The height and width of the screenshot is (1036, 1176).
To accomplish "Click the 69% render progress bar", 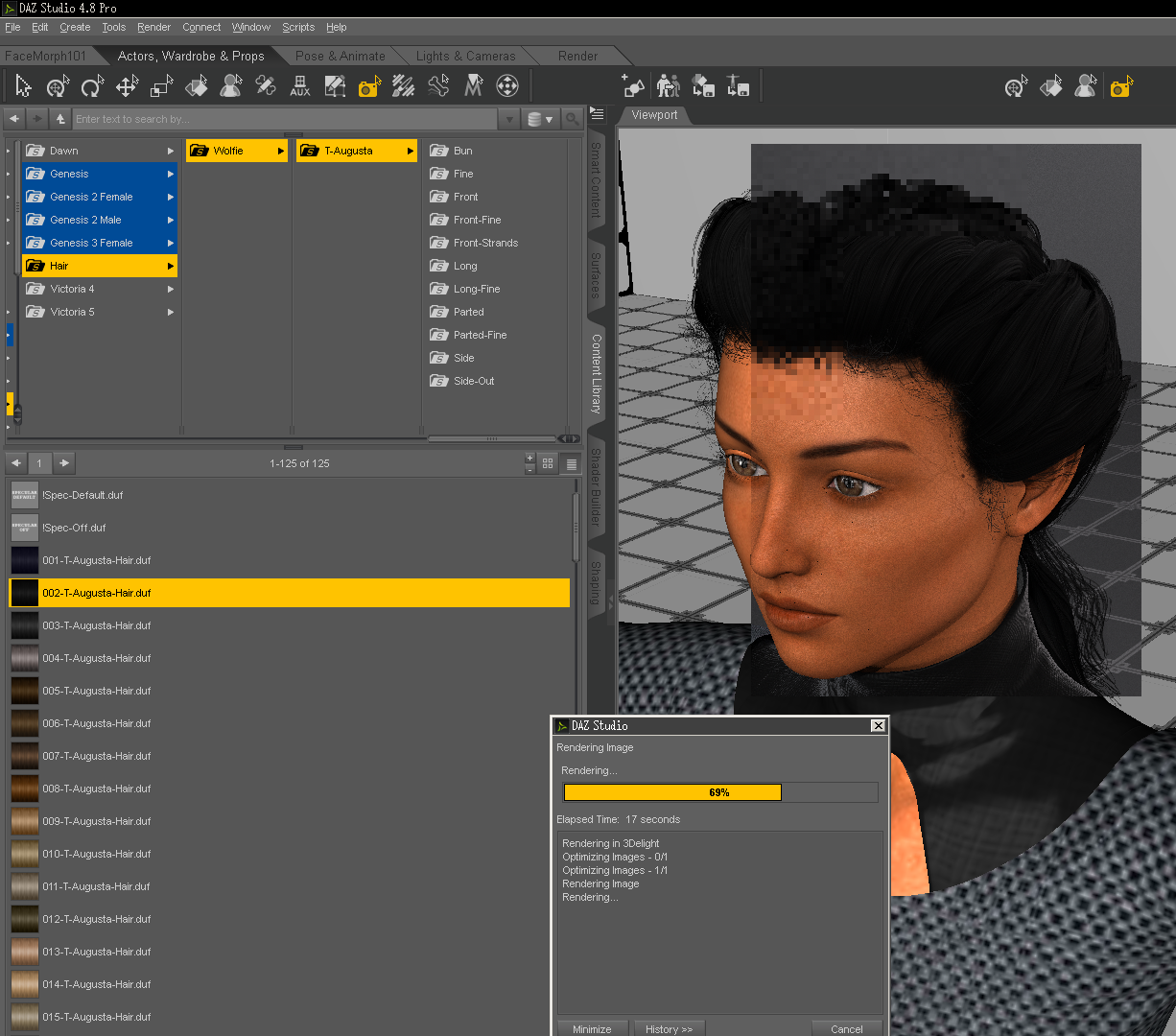I will (x=719, y=792).
